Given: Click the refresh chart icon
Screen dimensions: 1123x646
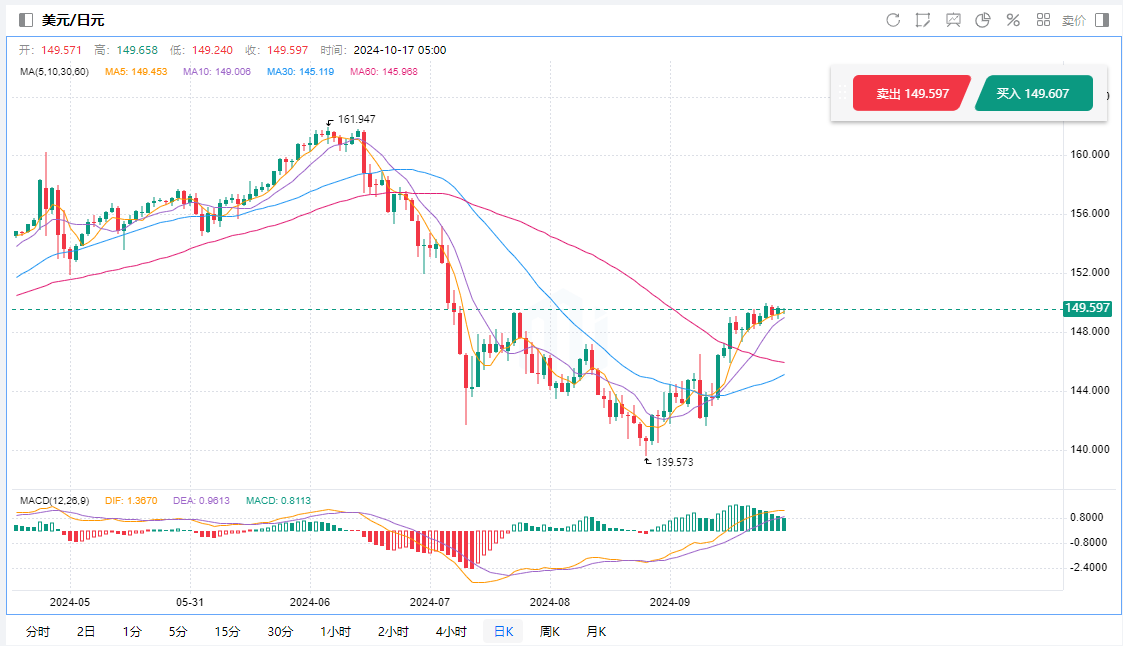Looking at the screenshot, I should 893,20.
